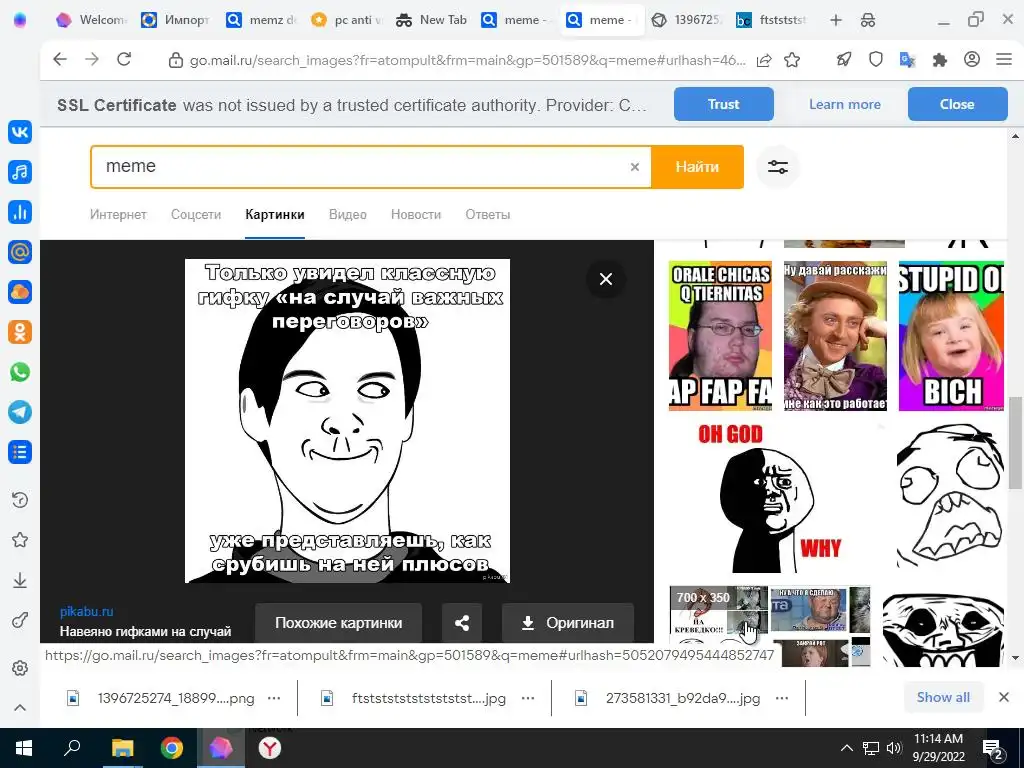The image size is (1024, 768).
Task: Open a new browser tab
Action: pos(836,20)
